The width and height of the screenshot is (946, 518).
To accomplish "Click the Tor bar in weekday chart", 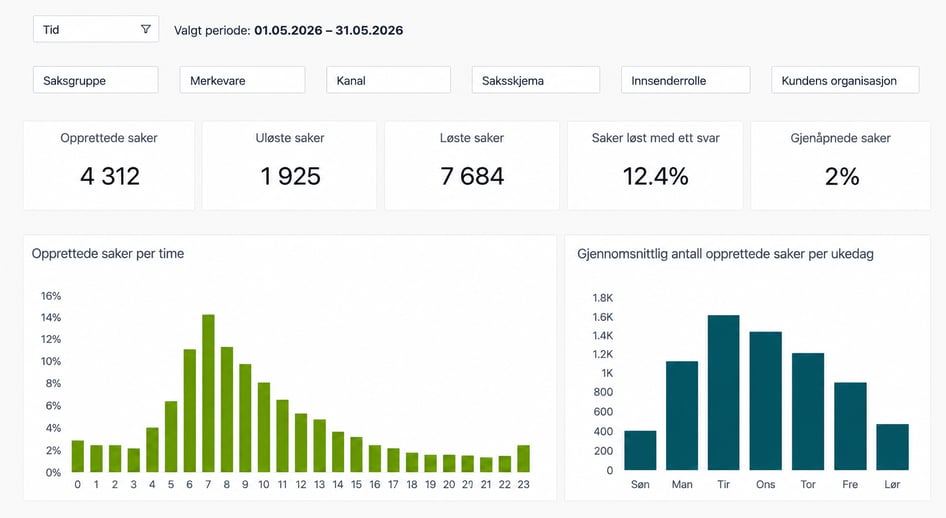I will [x=808, y=411].
